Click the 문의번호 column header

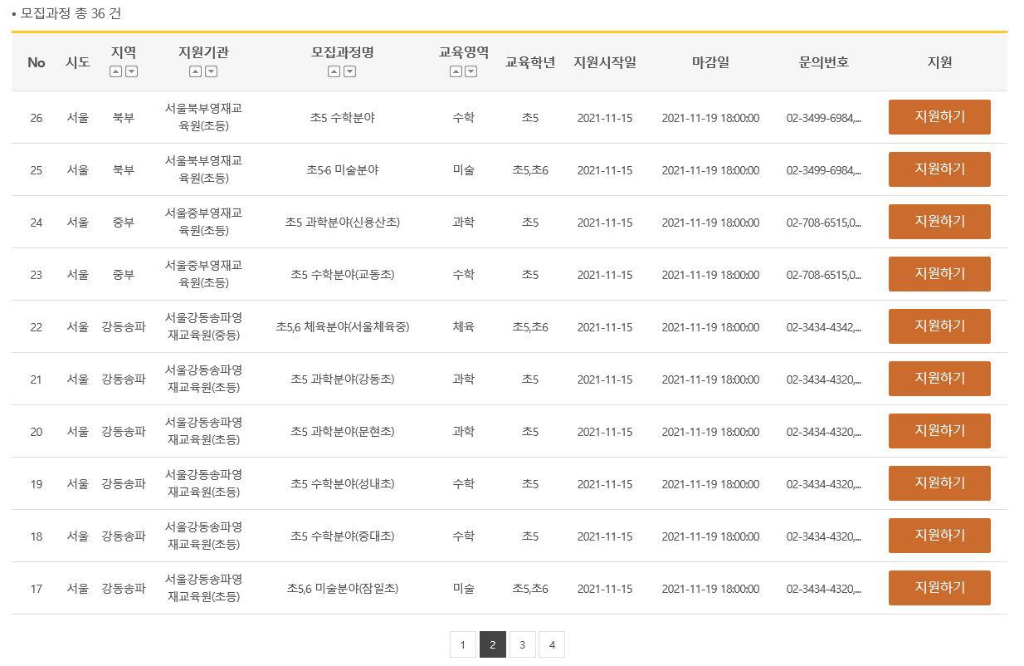pos(824,62)
